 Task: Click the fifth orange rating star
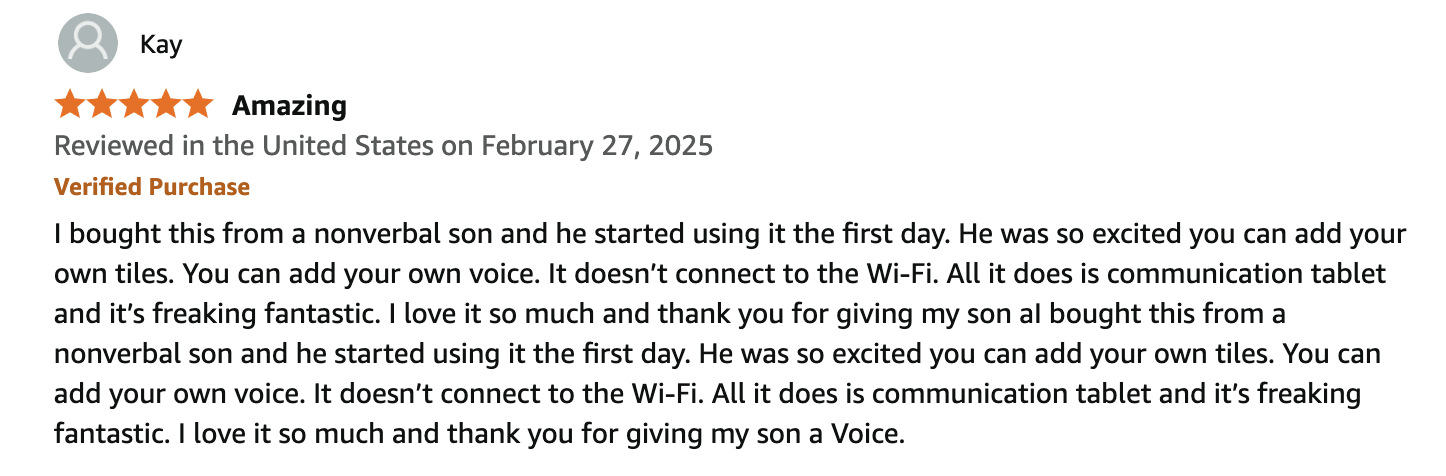[198, 104]
